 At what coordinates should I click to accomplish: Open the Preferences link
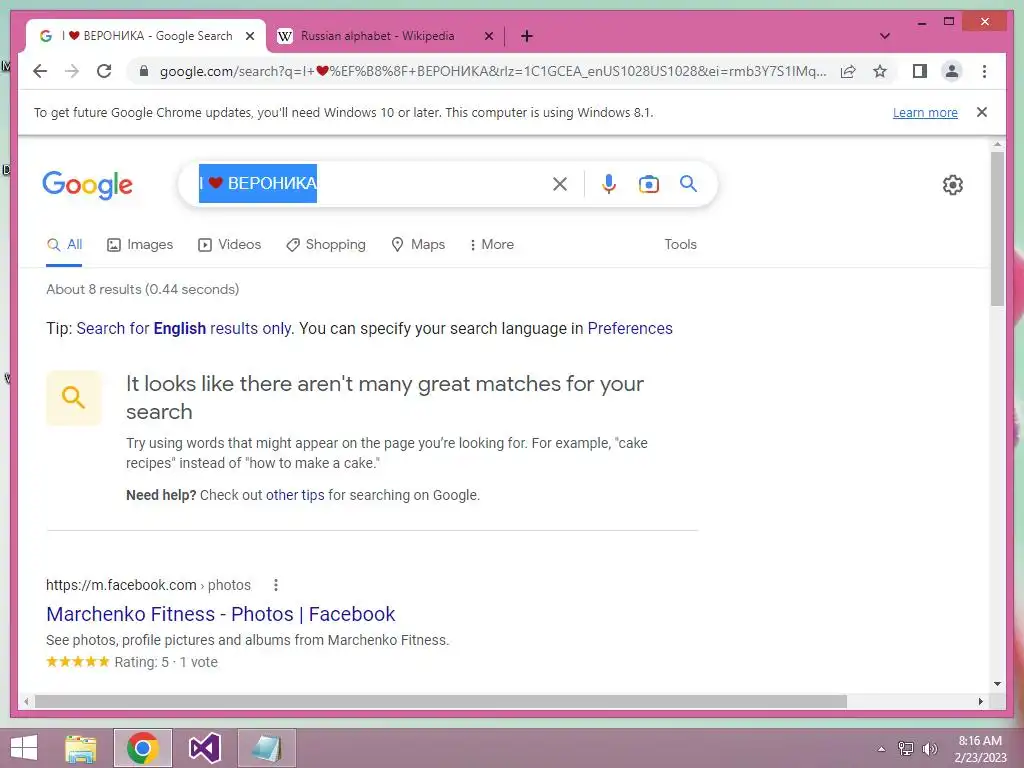point(630,328)
